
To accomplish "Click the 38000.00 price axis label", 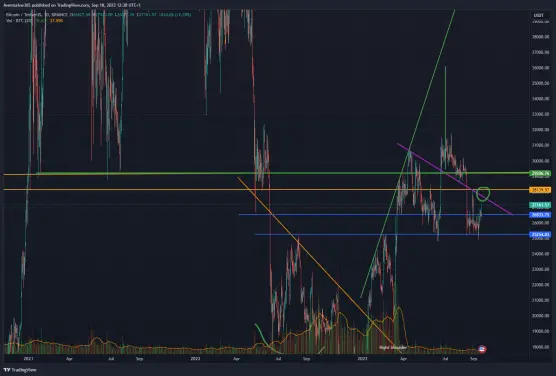I will point(541,37).
